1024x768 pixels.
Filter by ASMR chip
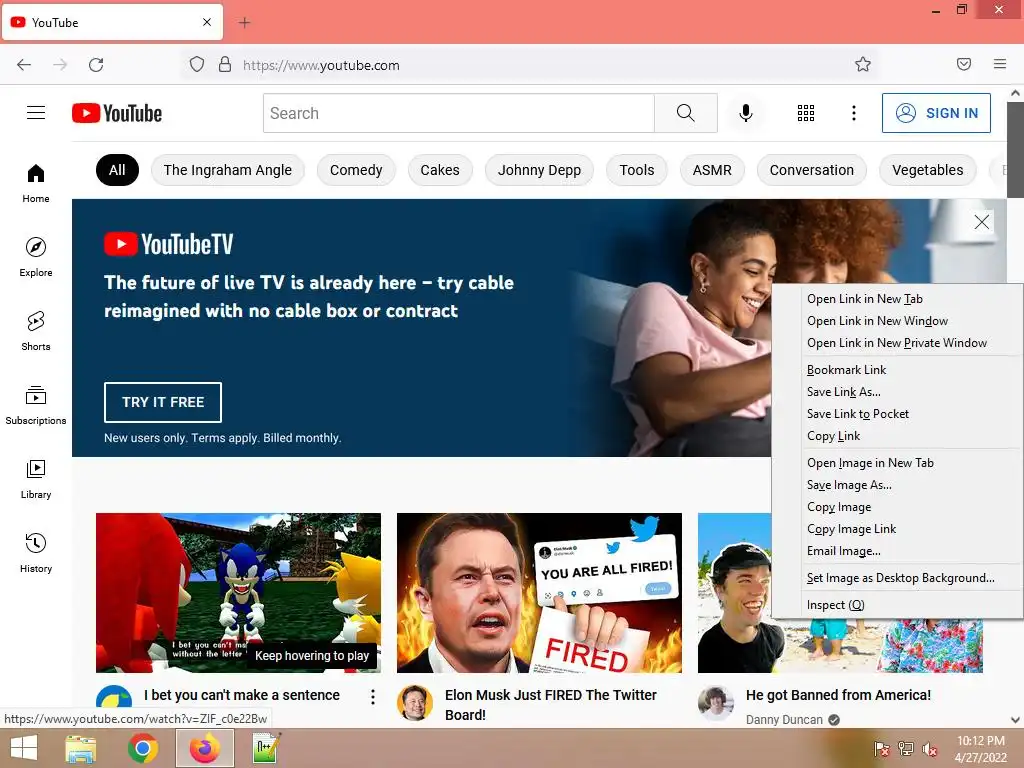coord(712,170)
